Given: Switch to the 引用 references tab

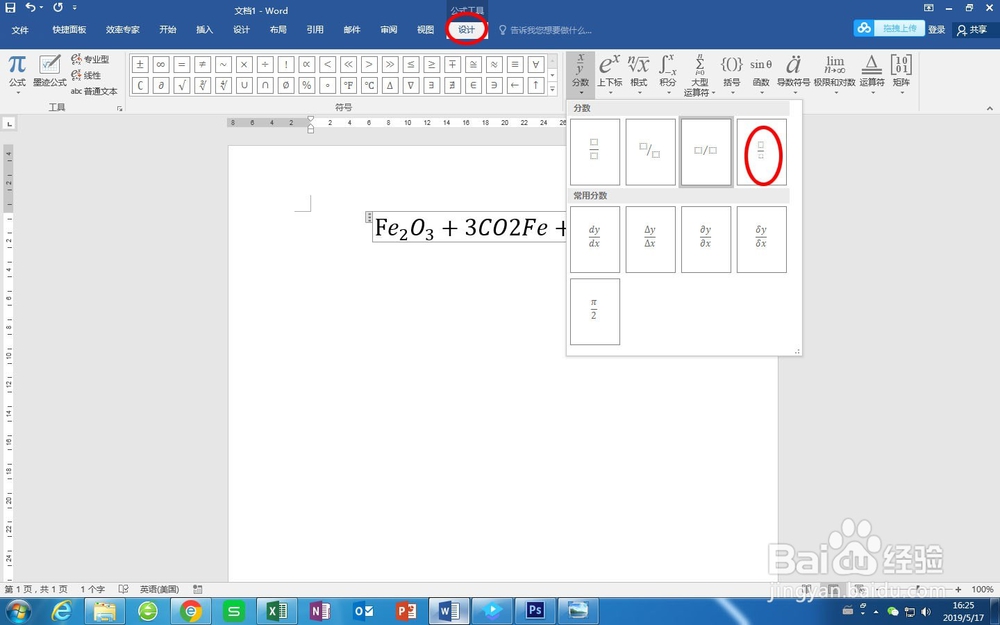Looking at the screenshot, I should pyautogui.click(x=315, y=30).
